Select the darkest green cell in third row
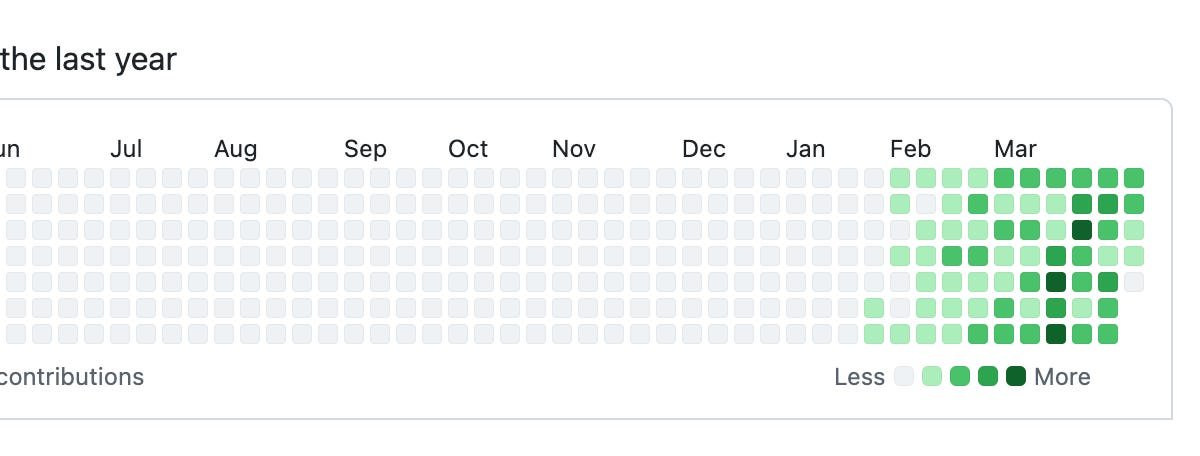 1082,230
